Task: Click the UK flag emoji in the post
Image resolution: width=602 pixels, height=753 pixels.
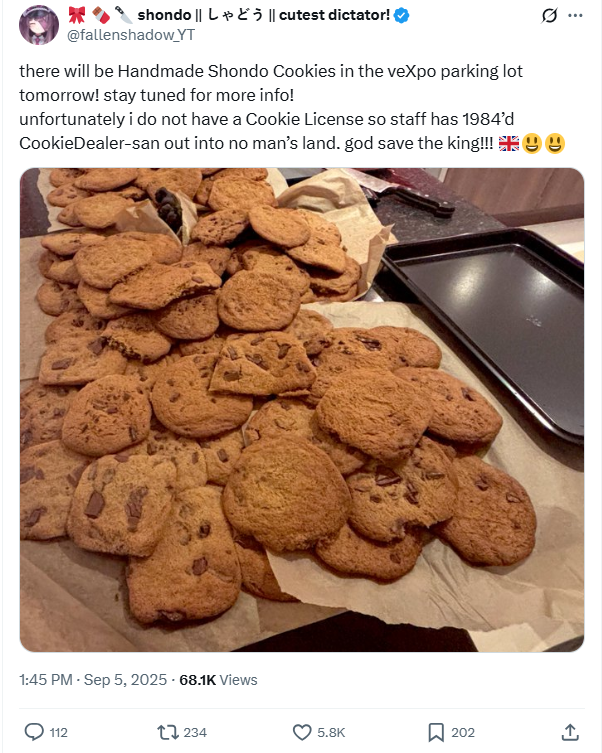Action: [x=509, y=143]
